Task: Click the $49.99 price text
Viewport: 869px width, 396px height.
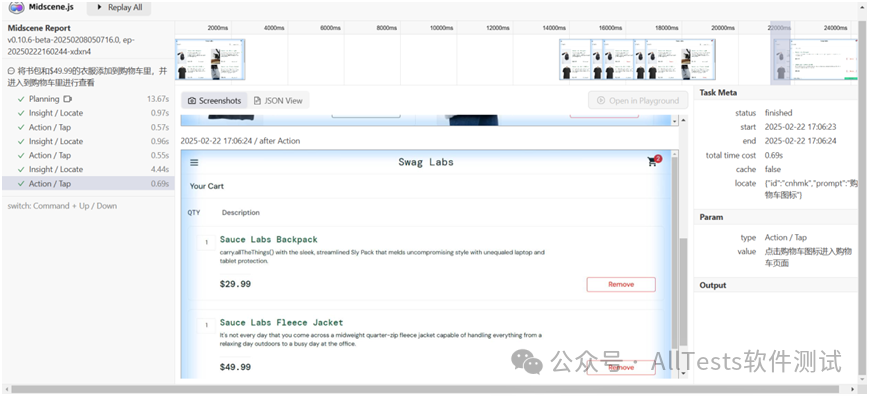Action: 235,367
